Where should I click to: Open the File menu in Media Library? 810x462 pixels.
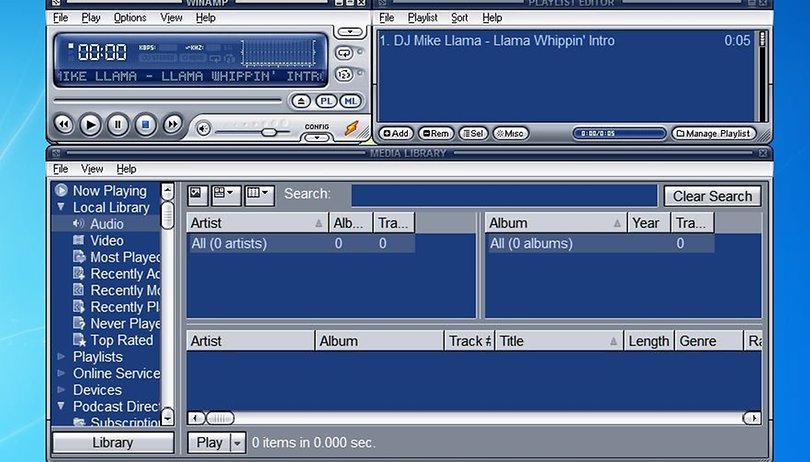[60, 169]
